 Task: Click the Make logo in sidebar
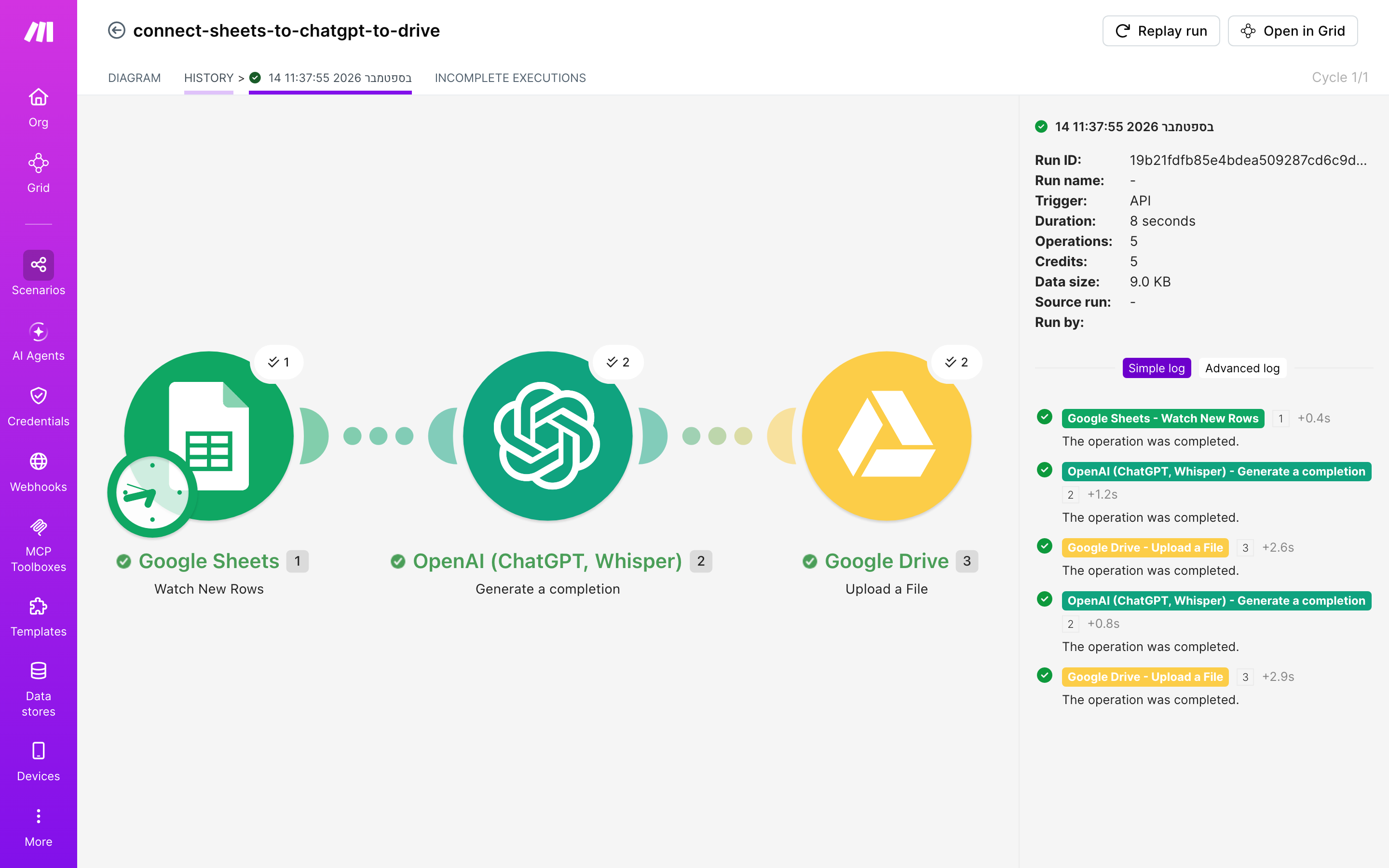point(39,31)
